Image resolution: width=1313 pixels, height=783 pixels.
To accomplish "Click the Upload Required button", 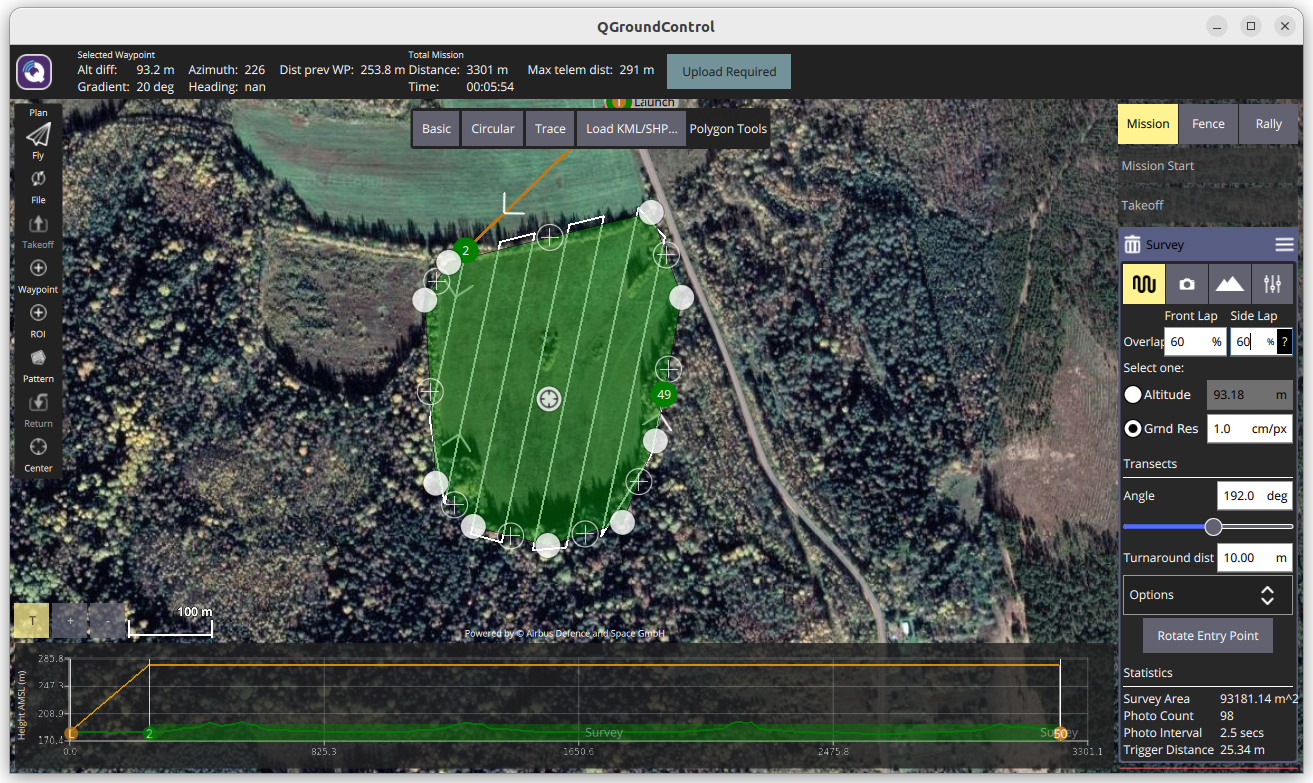I will coord(729,72).
